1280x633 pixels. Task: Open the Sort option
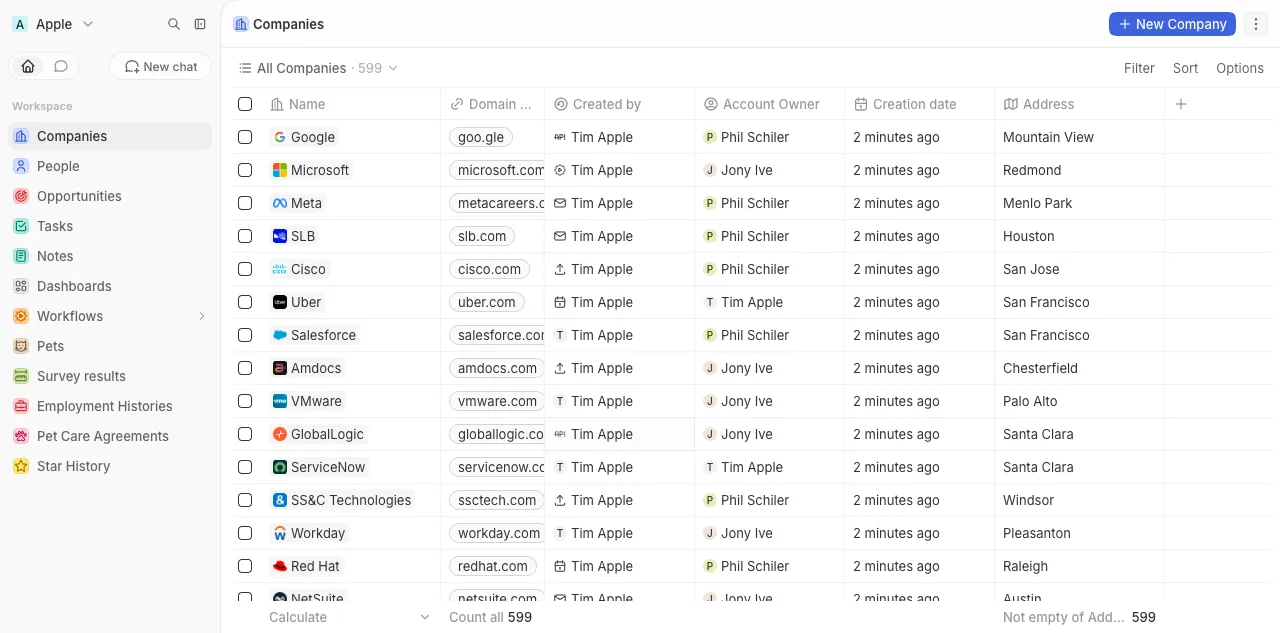coord(1185,68)
